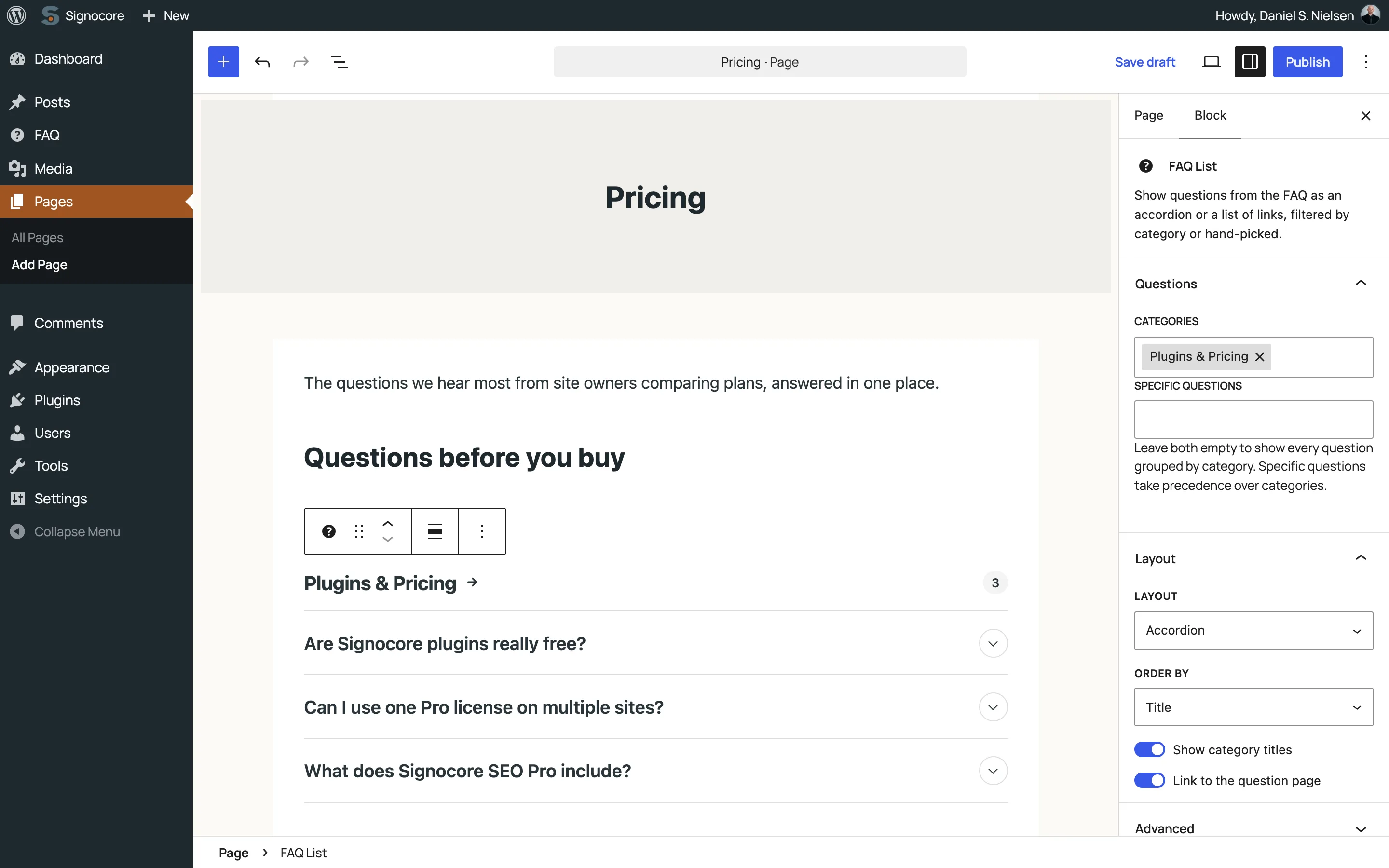Open Posts in the sidebar
Image resolution: width=1389 pixels, height=868 pixels.
pos(96,102)
